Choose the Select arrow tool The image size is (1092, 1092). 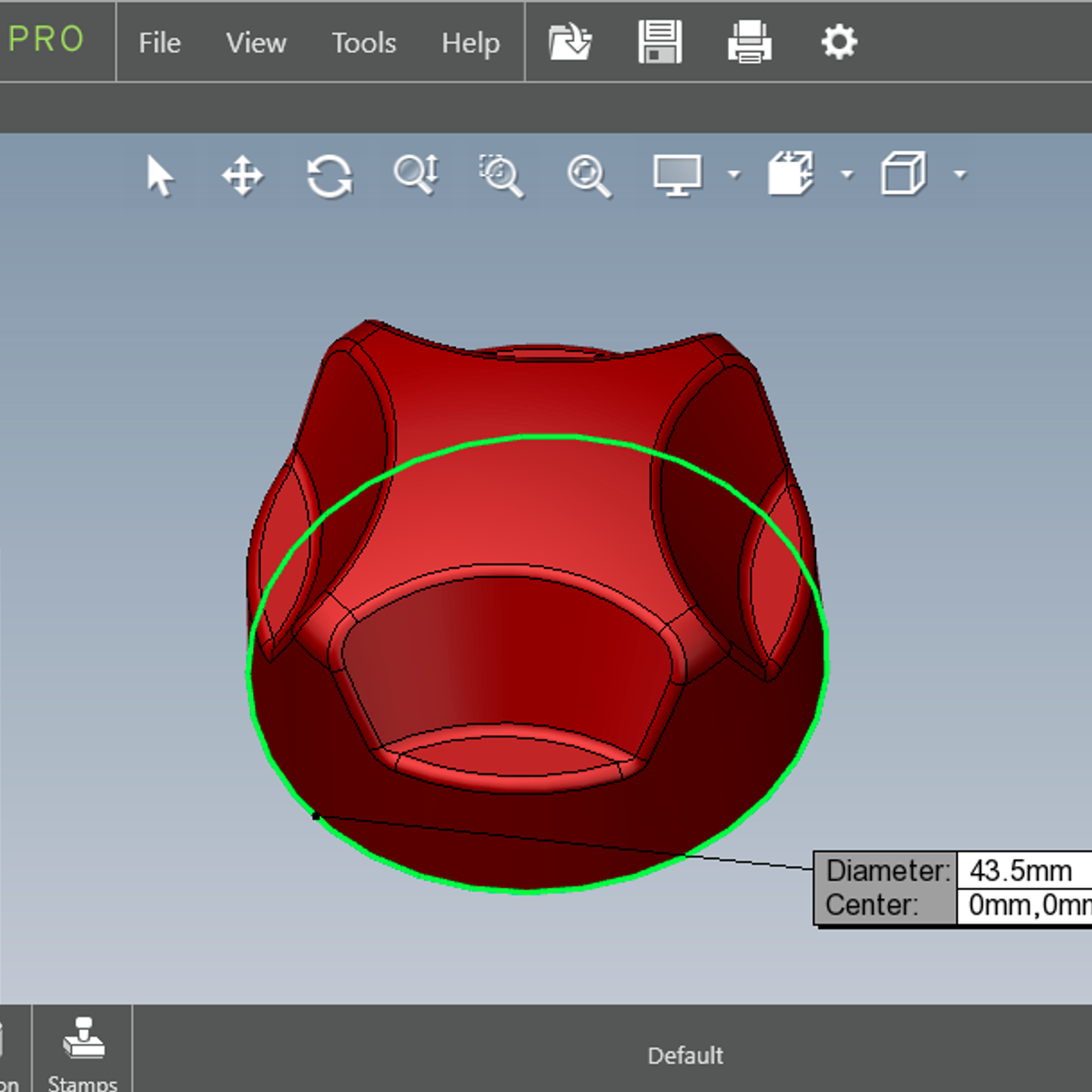tap(160, 176)
